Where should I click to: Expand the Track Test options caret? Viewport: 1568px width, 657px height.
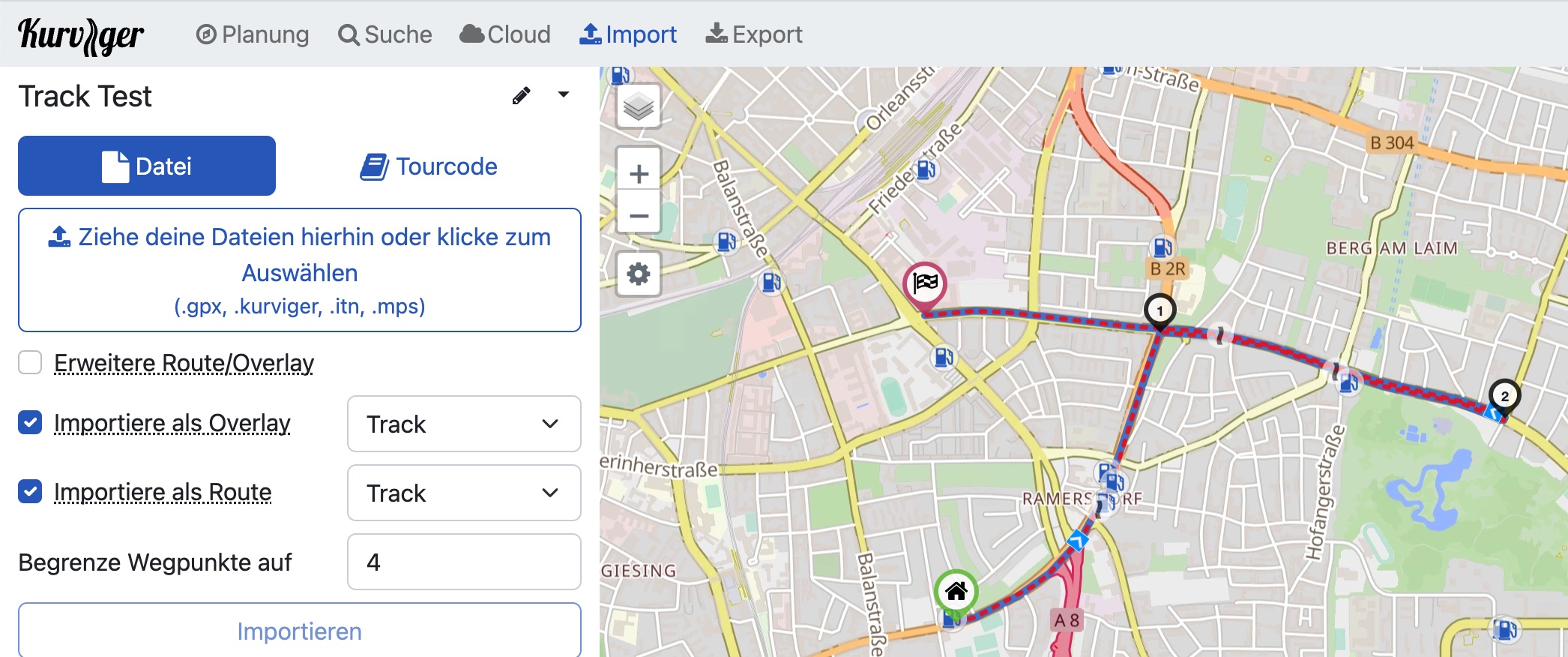[x=564, y=95]
